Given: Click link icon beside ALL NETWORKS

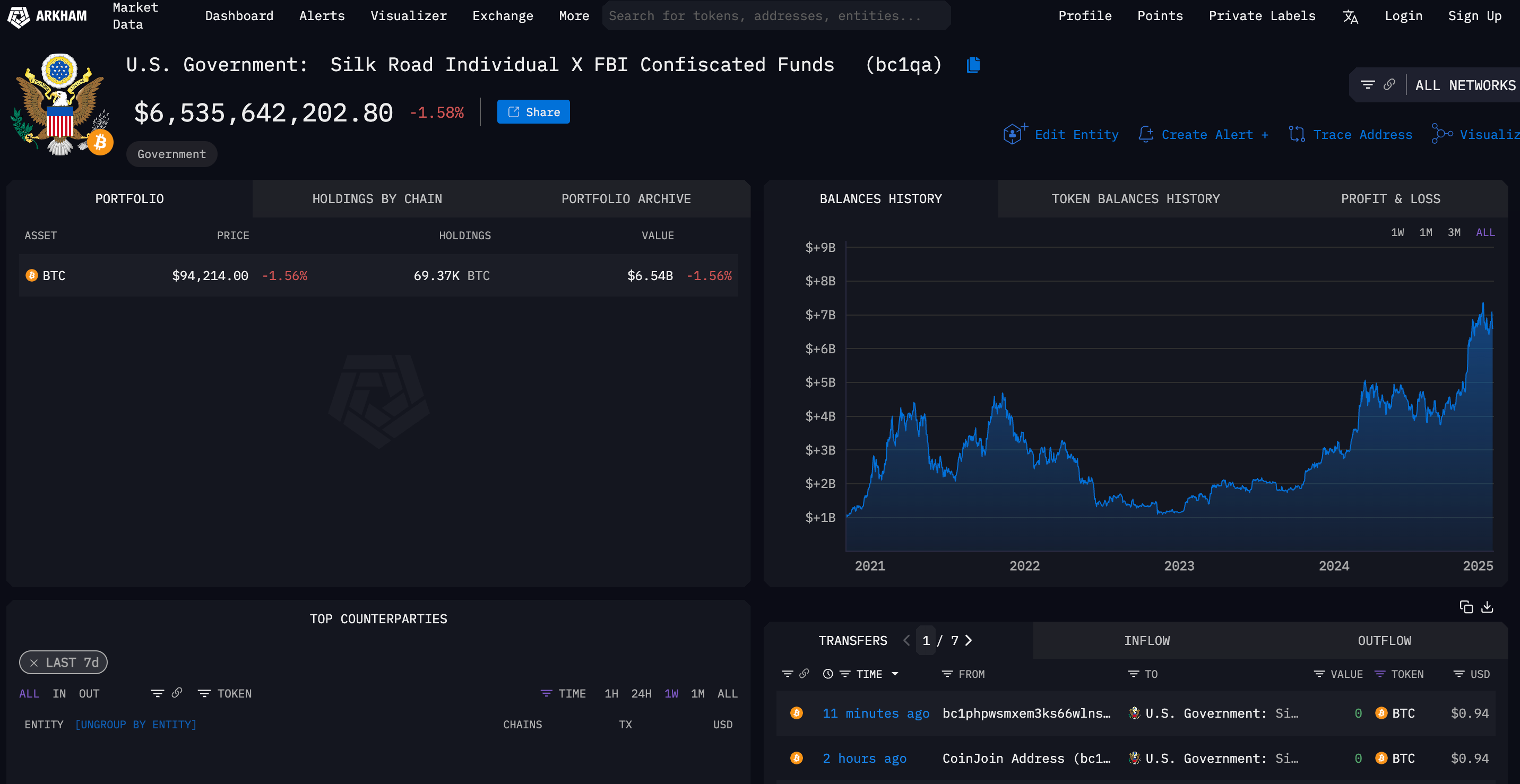Looking at the screenshot, I should [x=1389, y=85].
